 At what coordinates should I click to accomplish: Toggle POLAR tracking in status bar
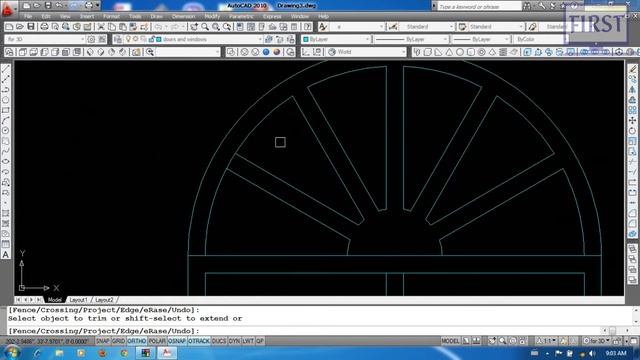(x=157, y=341)
